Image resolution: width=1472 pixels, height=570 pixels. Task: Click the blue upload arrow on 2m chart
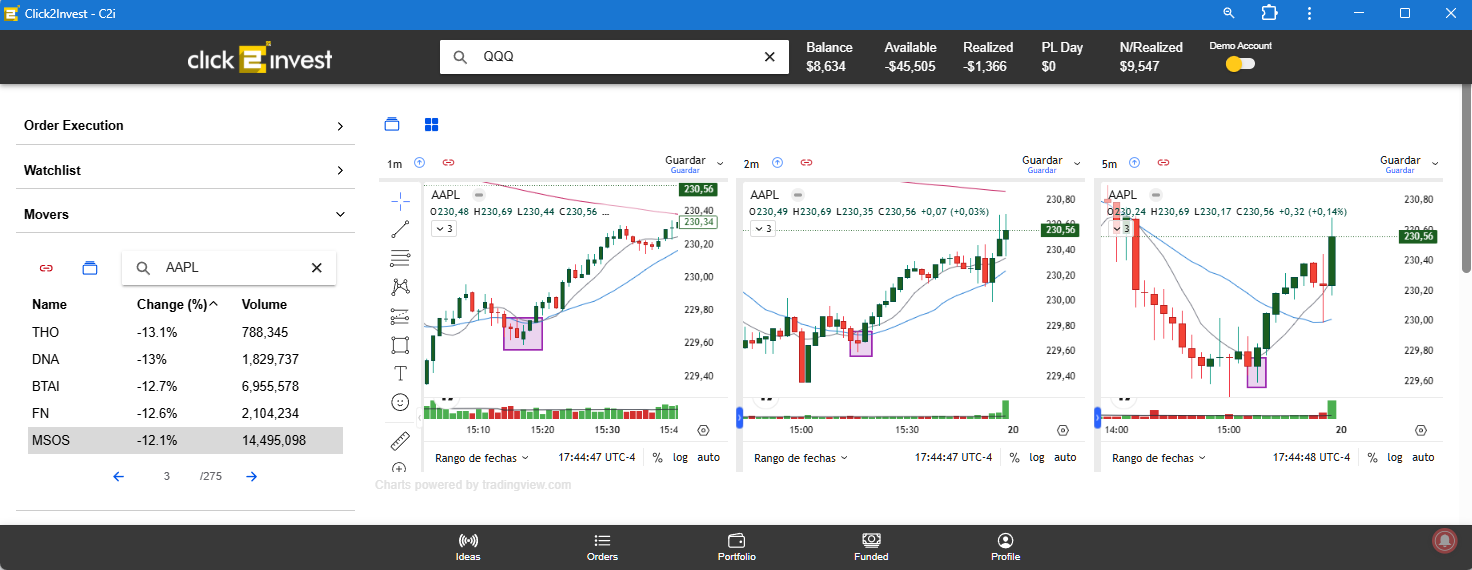tap(777, 162)
